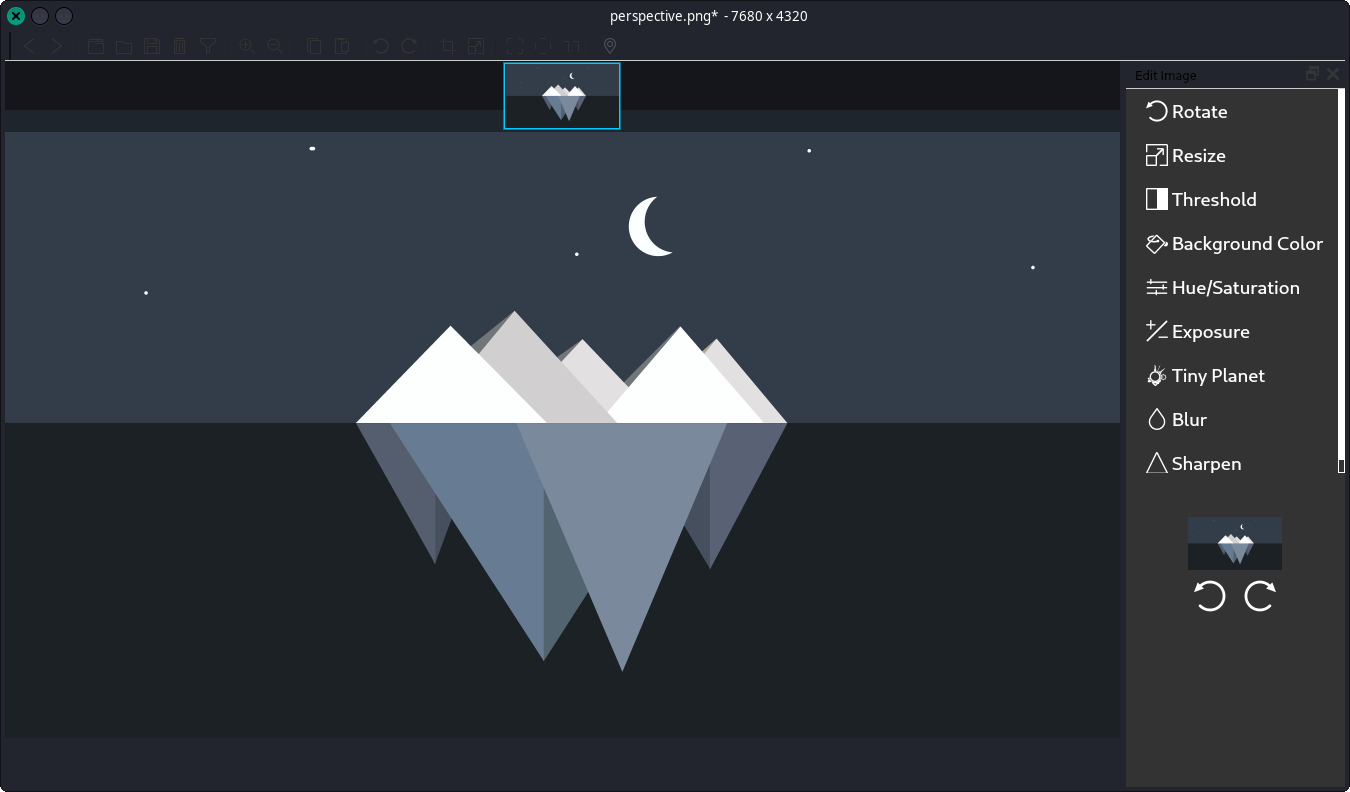Open the Hue/Saturation adjustment
This screenshot has height=792, width=1350.
click(x=1235, y=288)
